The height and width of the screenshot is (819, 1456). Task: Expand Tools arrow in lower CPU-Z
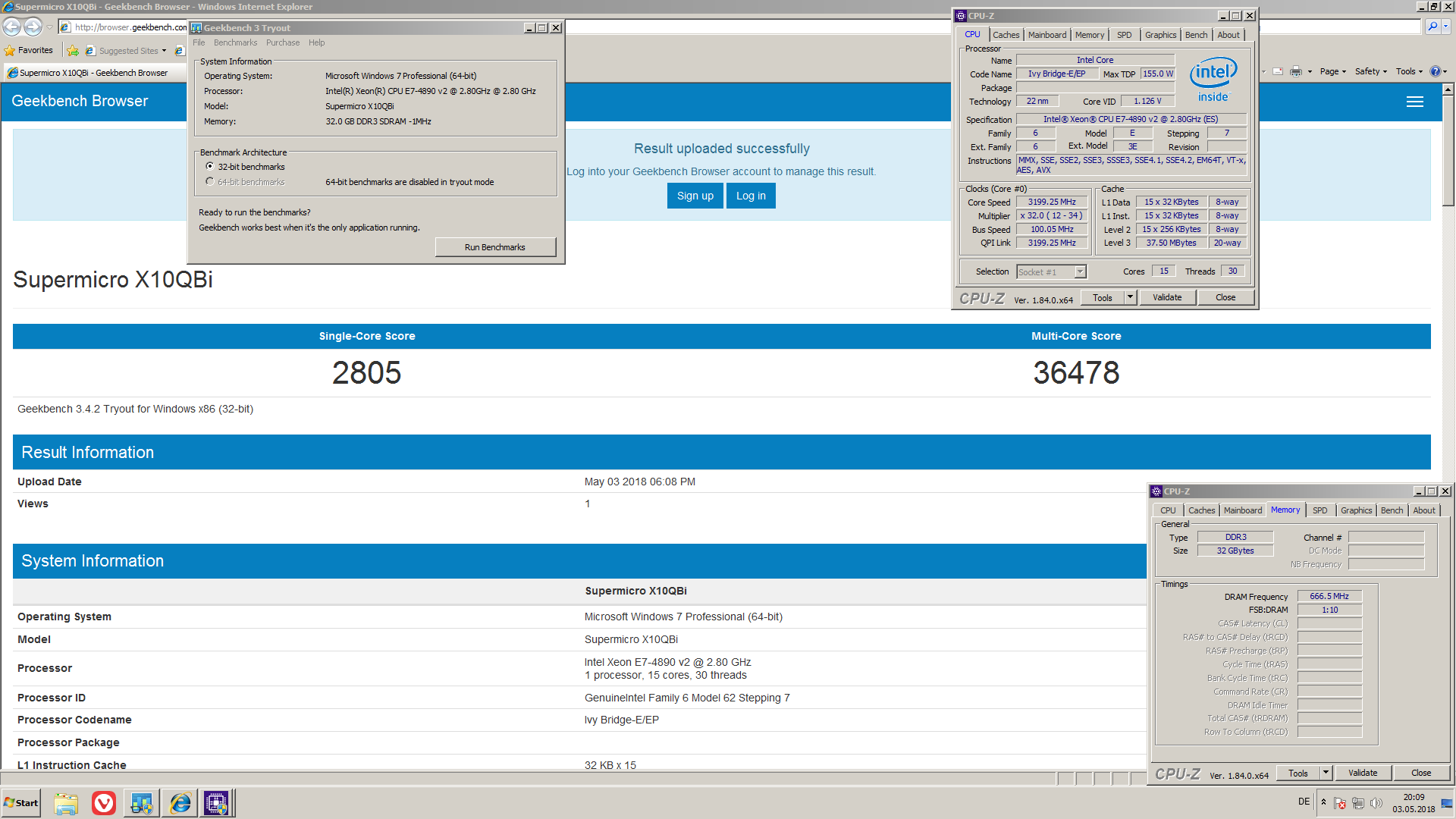(x=1326, y=773)
